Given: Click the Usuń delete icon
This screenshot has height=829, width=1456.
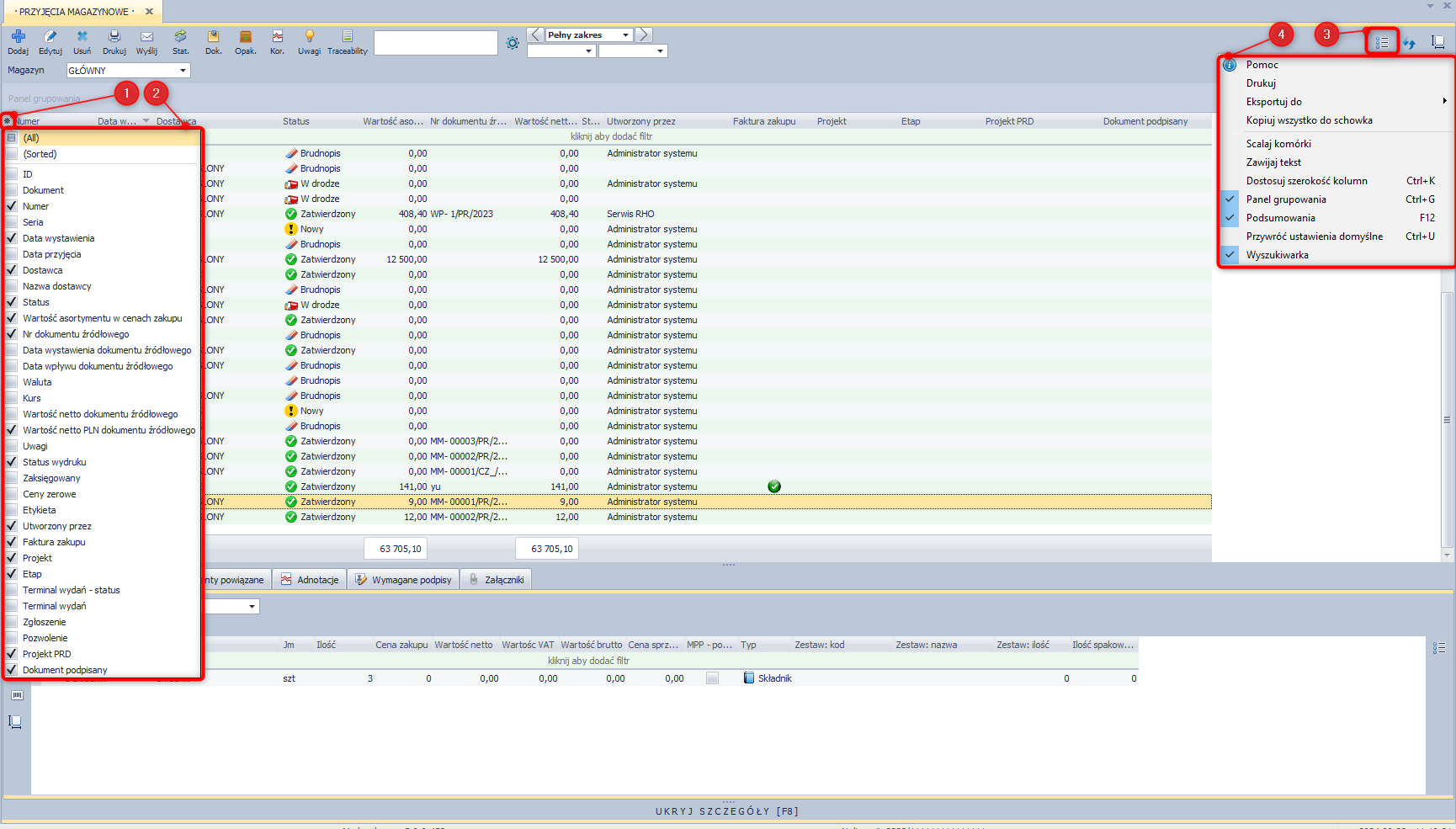Looking at the screenshot, I should coord(82,37).
